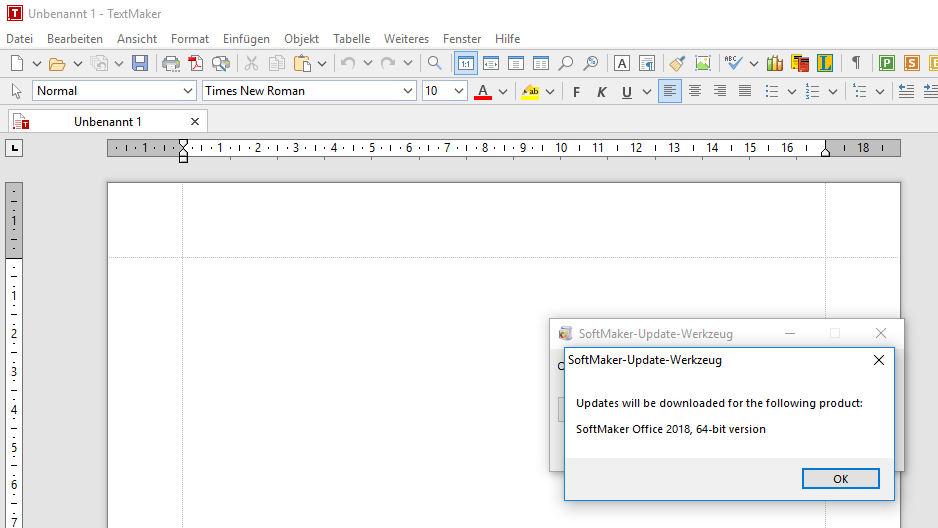Close the Unbenannt 1 document tab
The height and width of the screenshot is (528, 938).
pyautogui.click(x=195, y=121)
